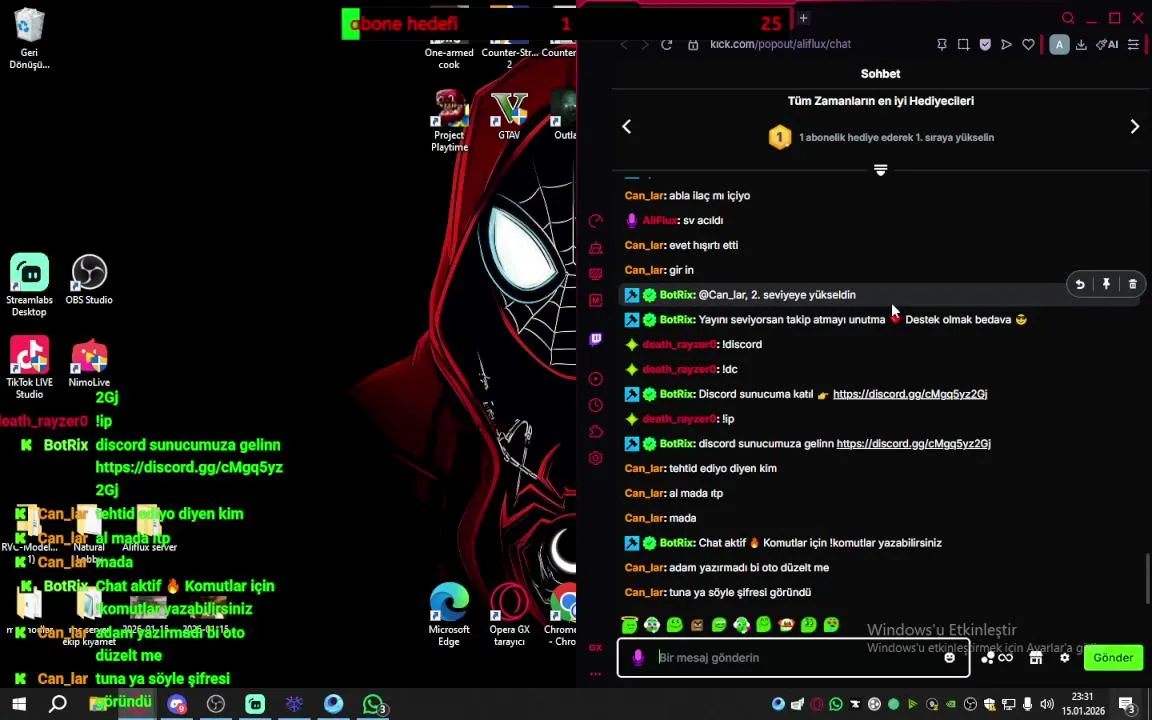Image resolution: width=1152 pixels, height=720 pixels.
Task: Open the Windows Start button
Action: [19, 705]
